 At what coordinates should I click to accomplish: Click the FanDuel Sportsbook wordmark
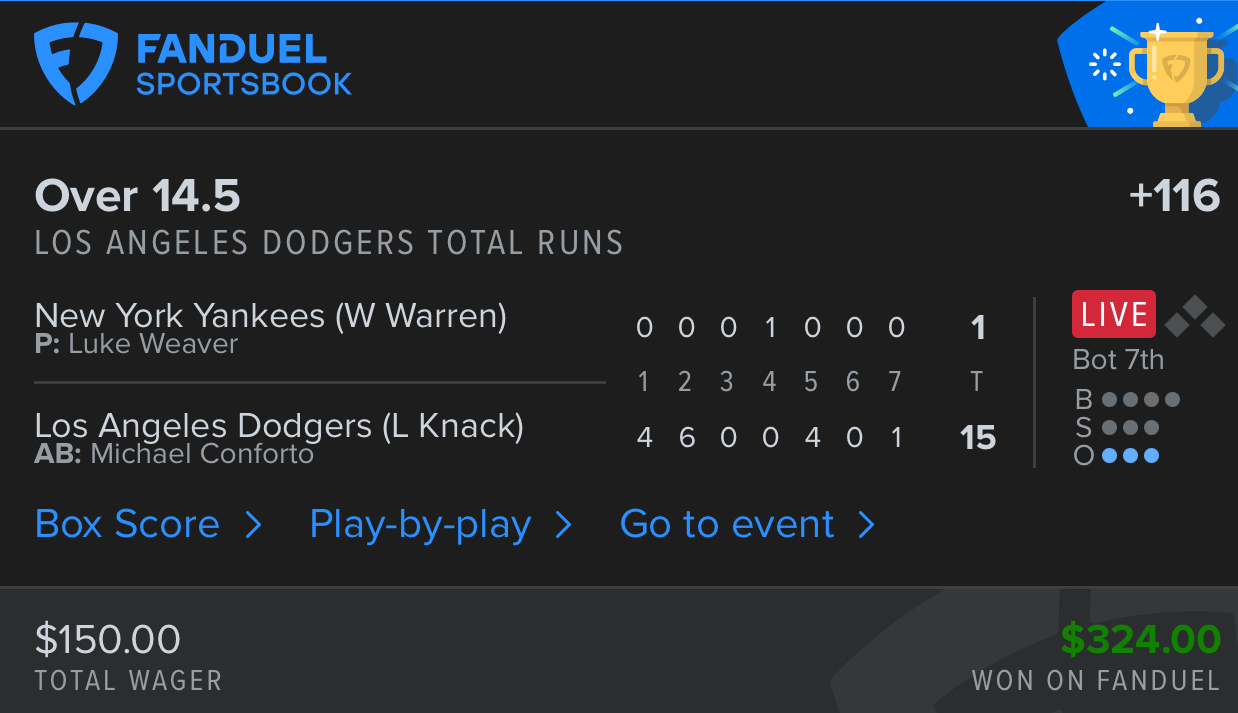coord(244,65)
